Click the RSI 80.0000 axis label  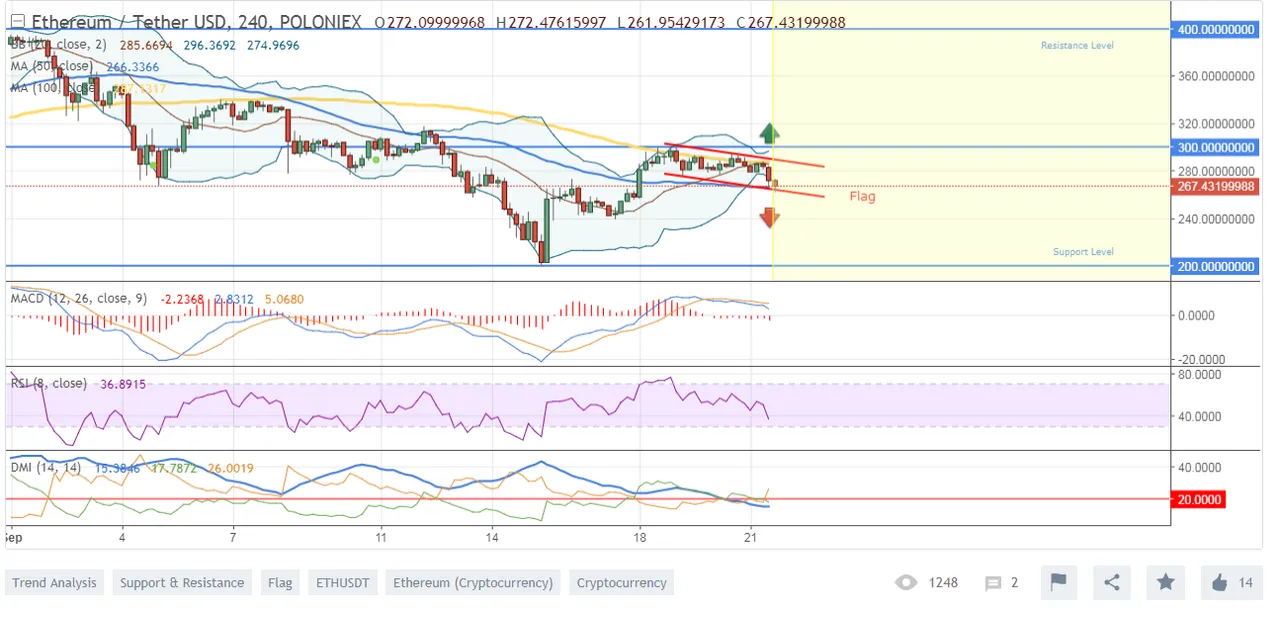[1200, 374]
